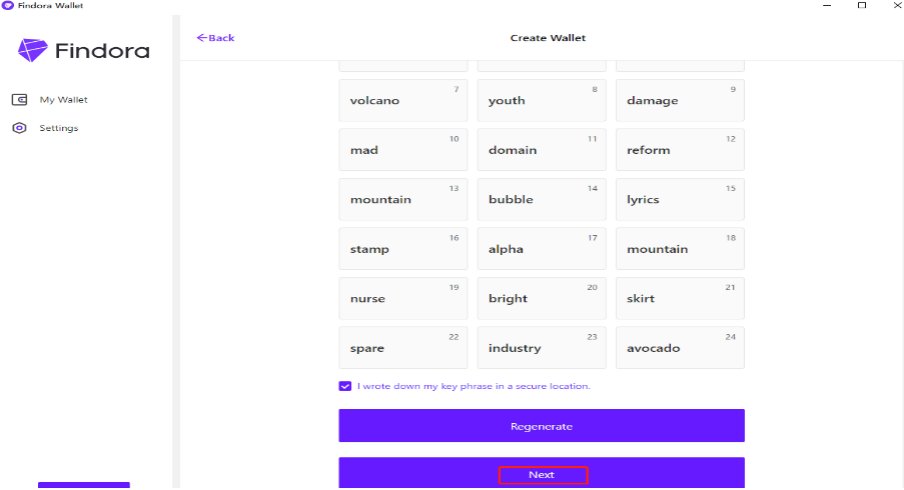Click the Next button
The height and width of the screenshot is (490, 904).
coord(541,474)
